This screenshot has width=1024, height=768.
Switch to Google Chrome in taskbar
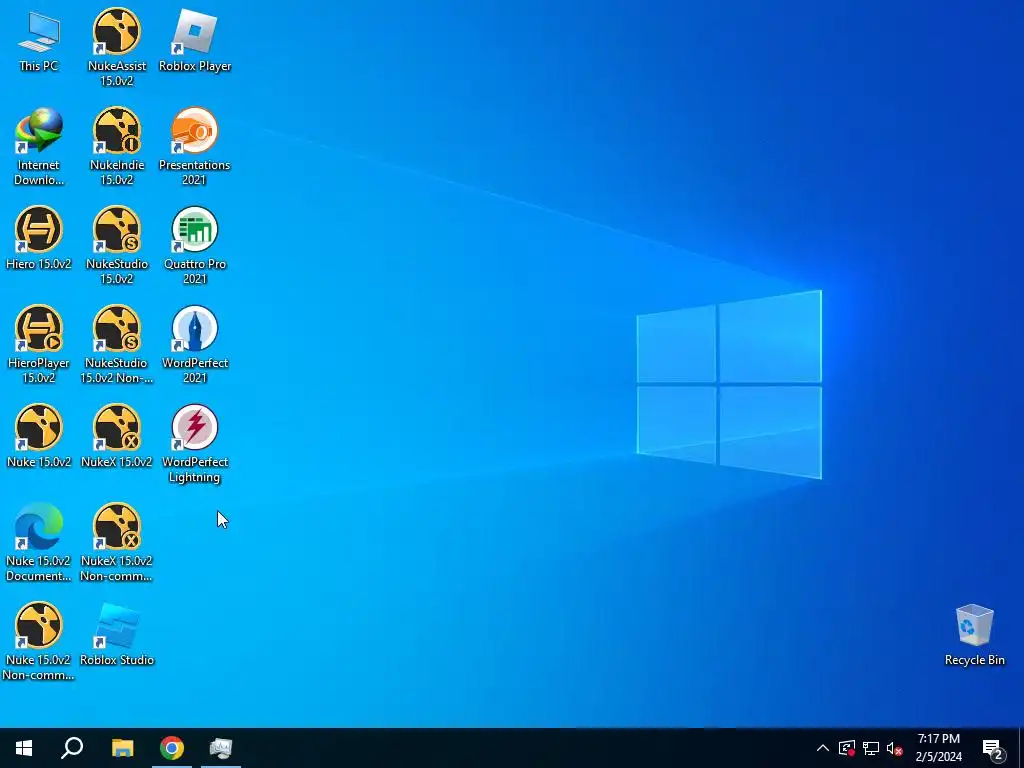point(172,748)
